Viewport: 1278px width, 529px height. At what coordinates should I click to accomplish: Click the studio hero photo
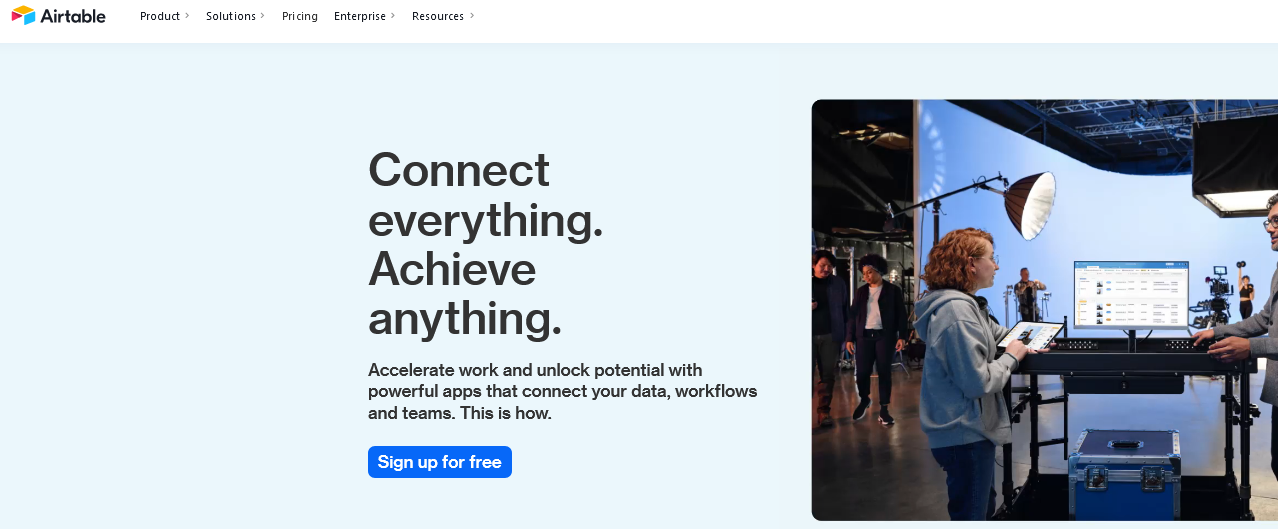[x=1045, y=310]
